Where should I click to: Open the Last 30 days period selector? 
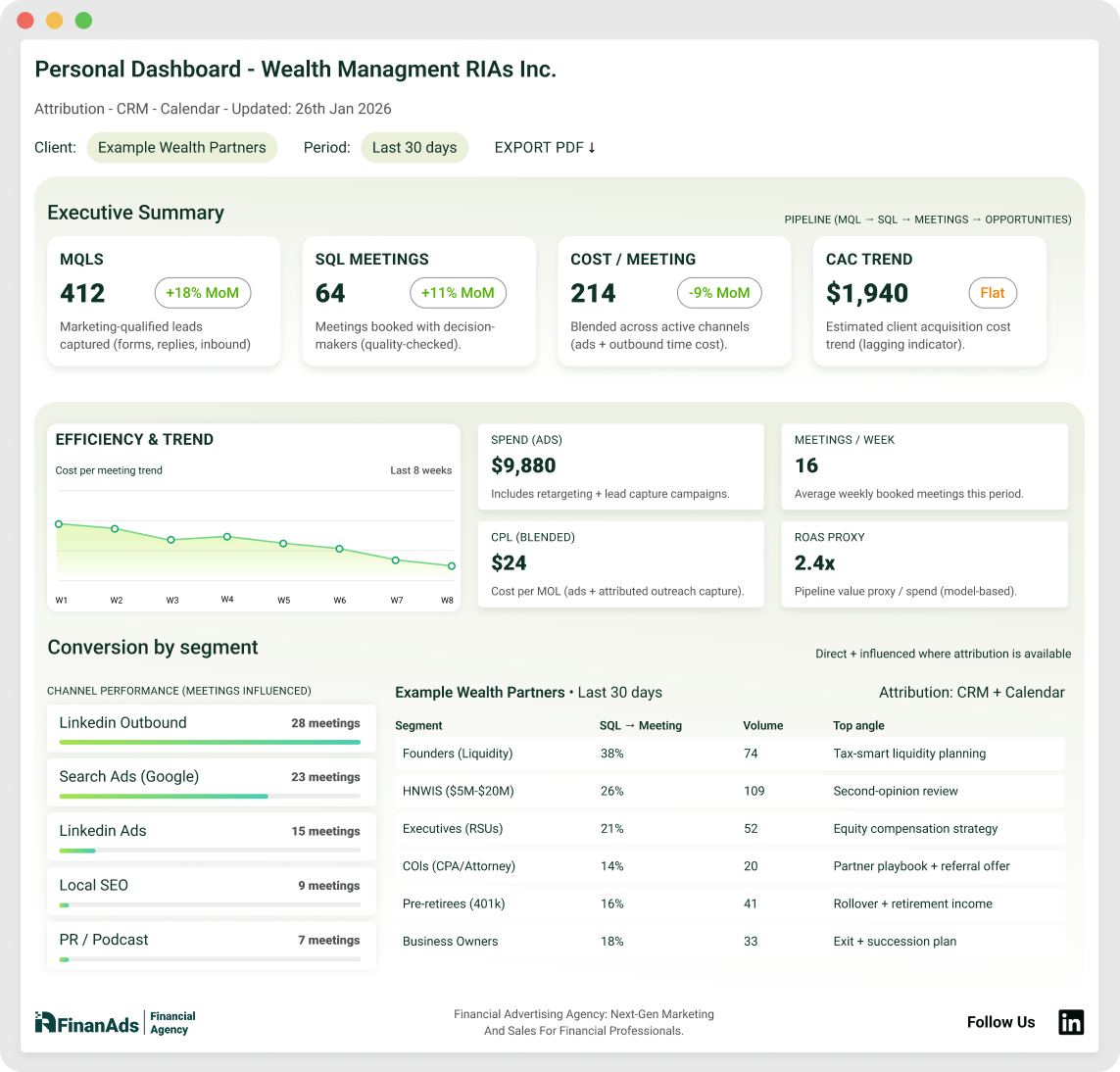coord(414,148)
